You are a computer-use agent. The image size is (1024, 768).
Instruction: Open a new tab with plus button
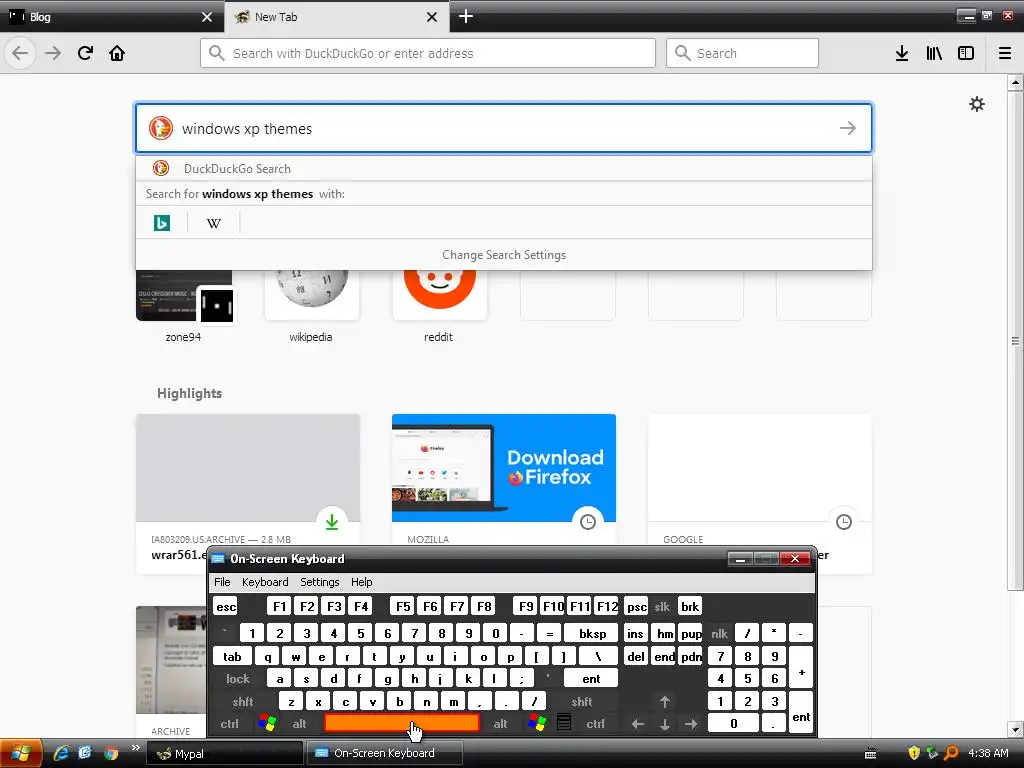(466, 16)
